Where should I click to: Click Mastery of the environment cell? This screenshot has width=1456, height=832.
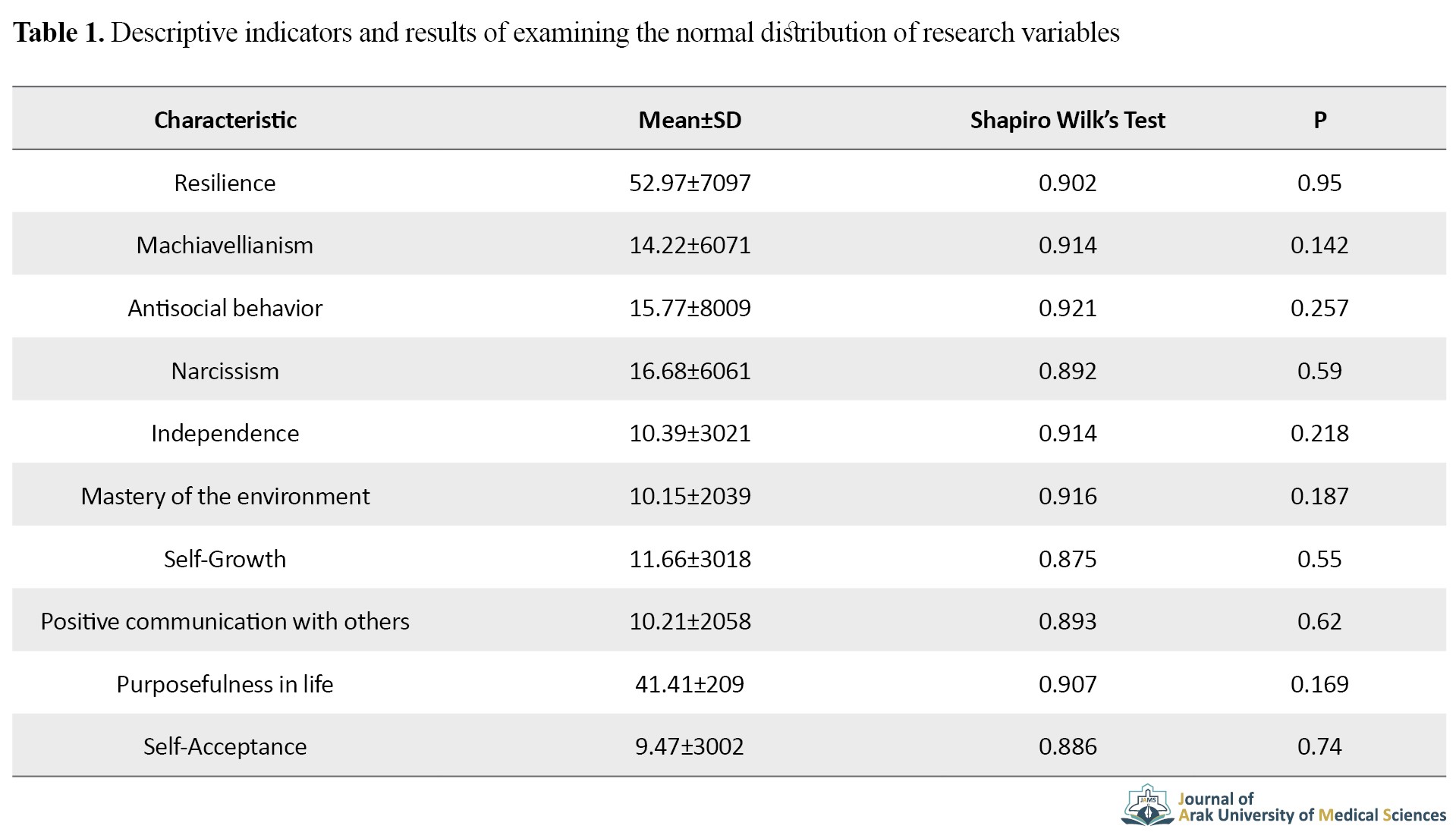pos(225,496)
